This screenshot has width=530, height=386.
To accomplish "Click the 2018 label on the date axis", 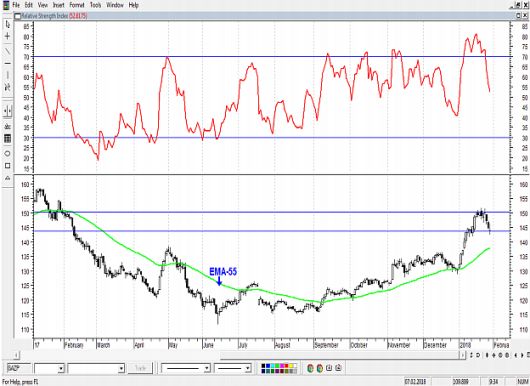I will coord(465,345).
